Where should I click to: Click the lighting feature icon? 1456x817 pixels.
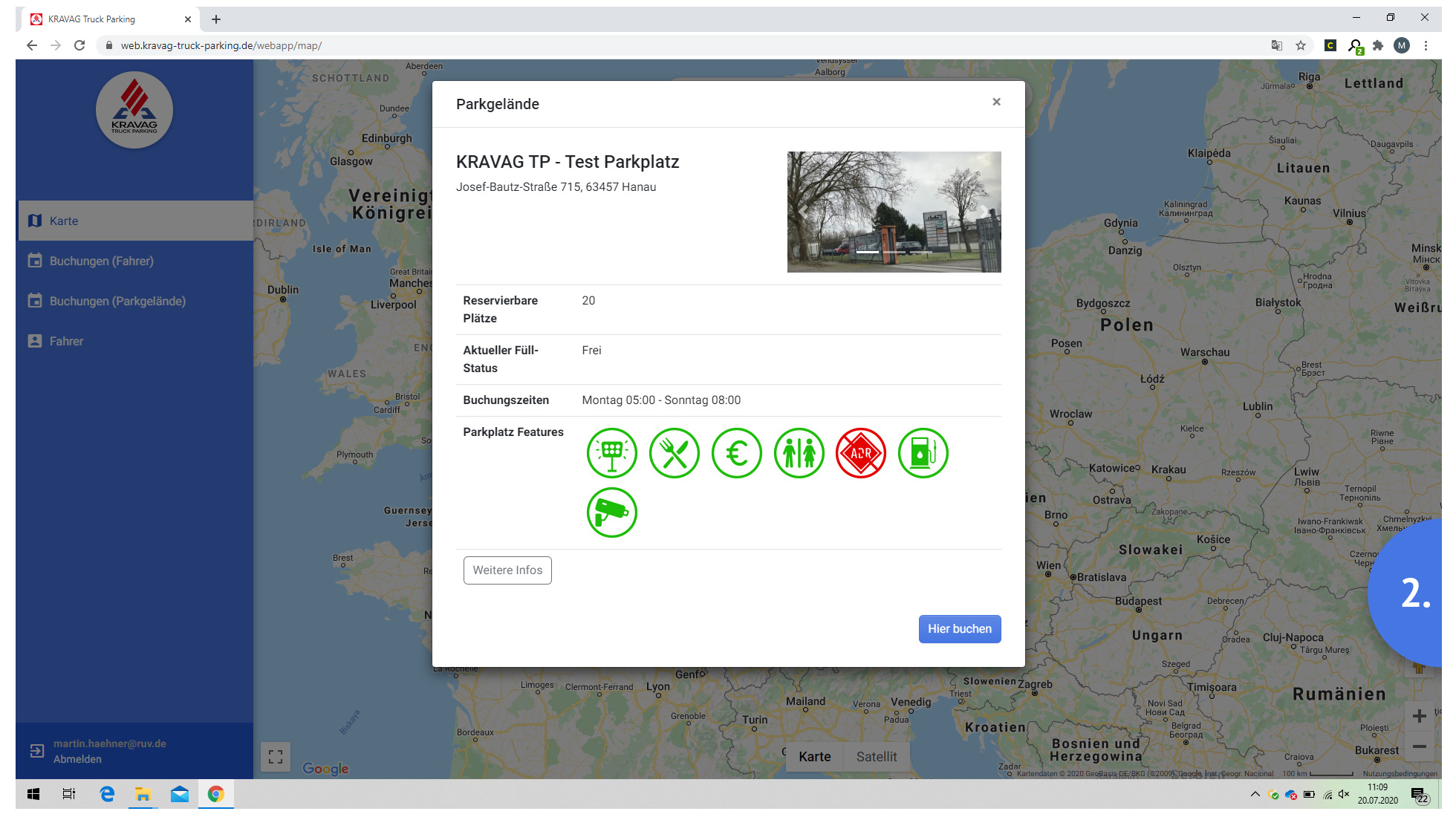click(x=611, y=453)
